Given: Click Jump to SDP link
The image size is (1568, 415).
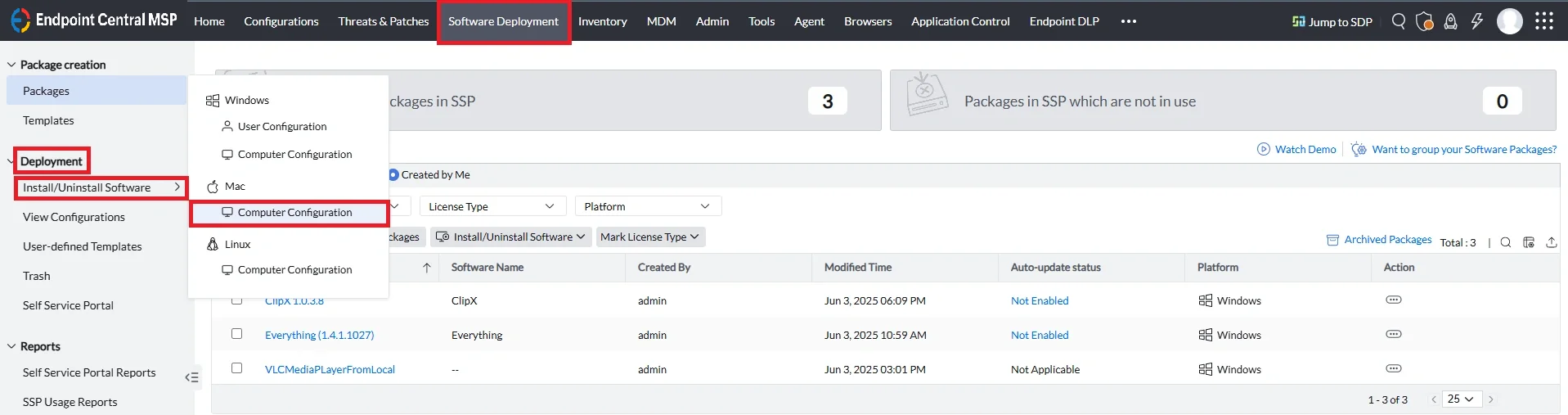Looking at the screenshot, I should coord(1332,21).
